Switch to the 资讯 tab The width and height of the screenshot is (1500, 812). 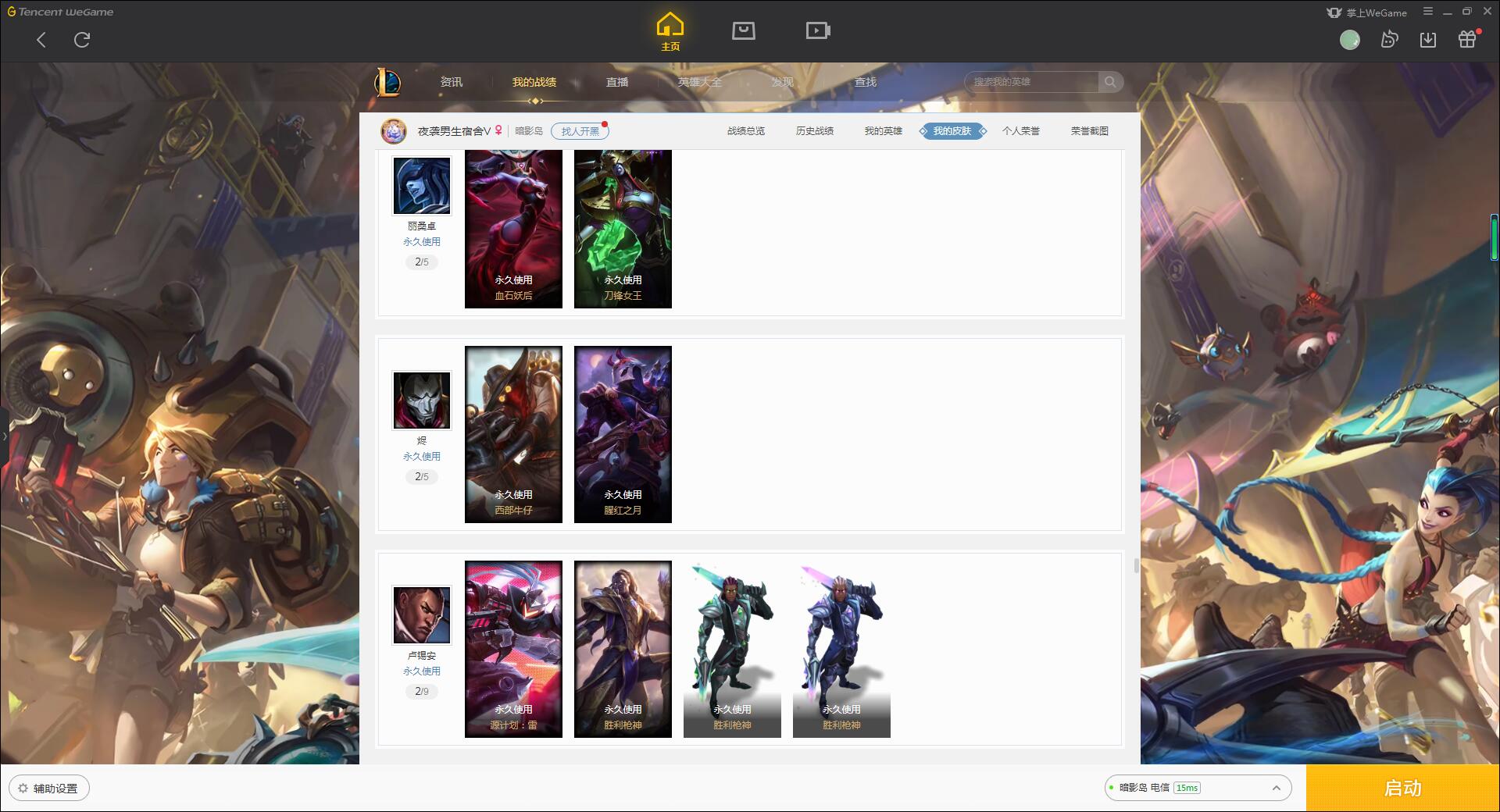click(x=451, y=82)
